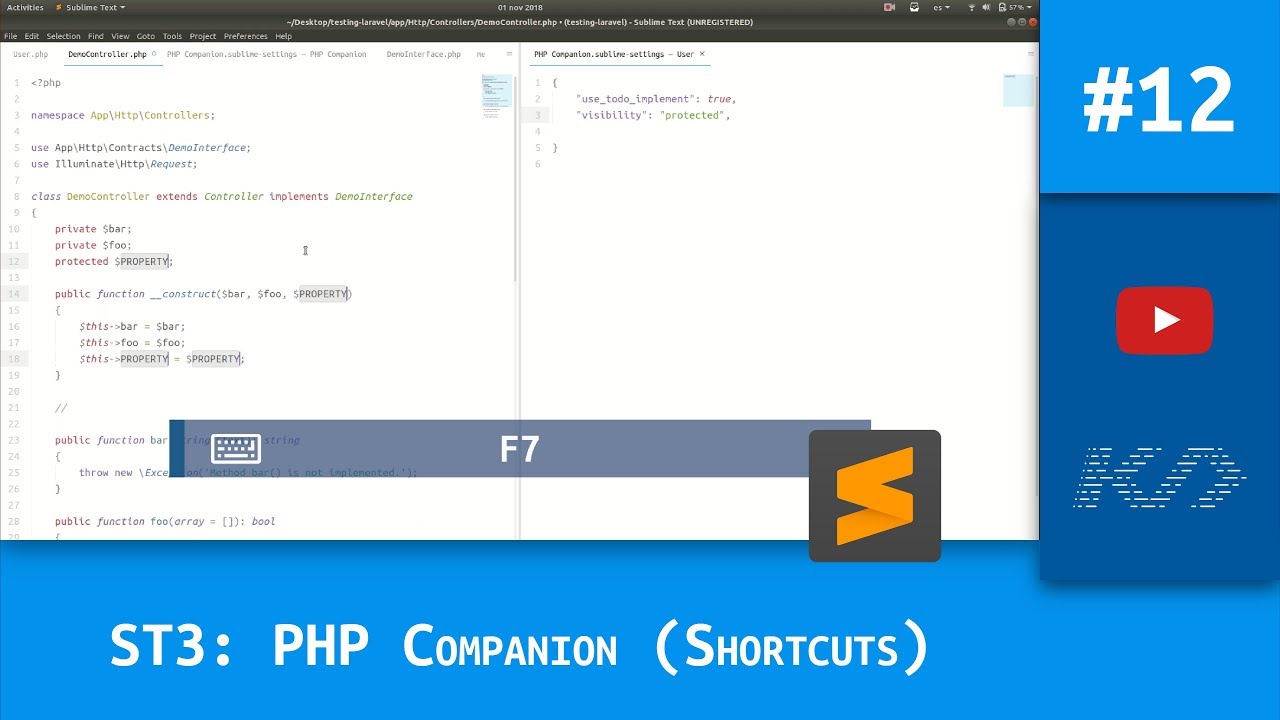Open the Preferences menu
This screenshot has width=1280, height=720.
[246, 35]
